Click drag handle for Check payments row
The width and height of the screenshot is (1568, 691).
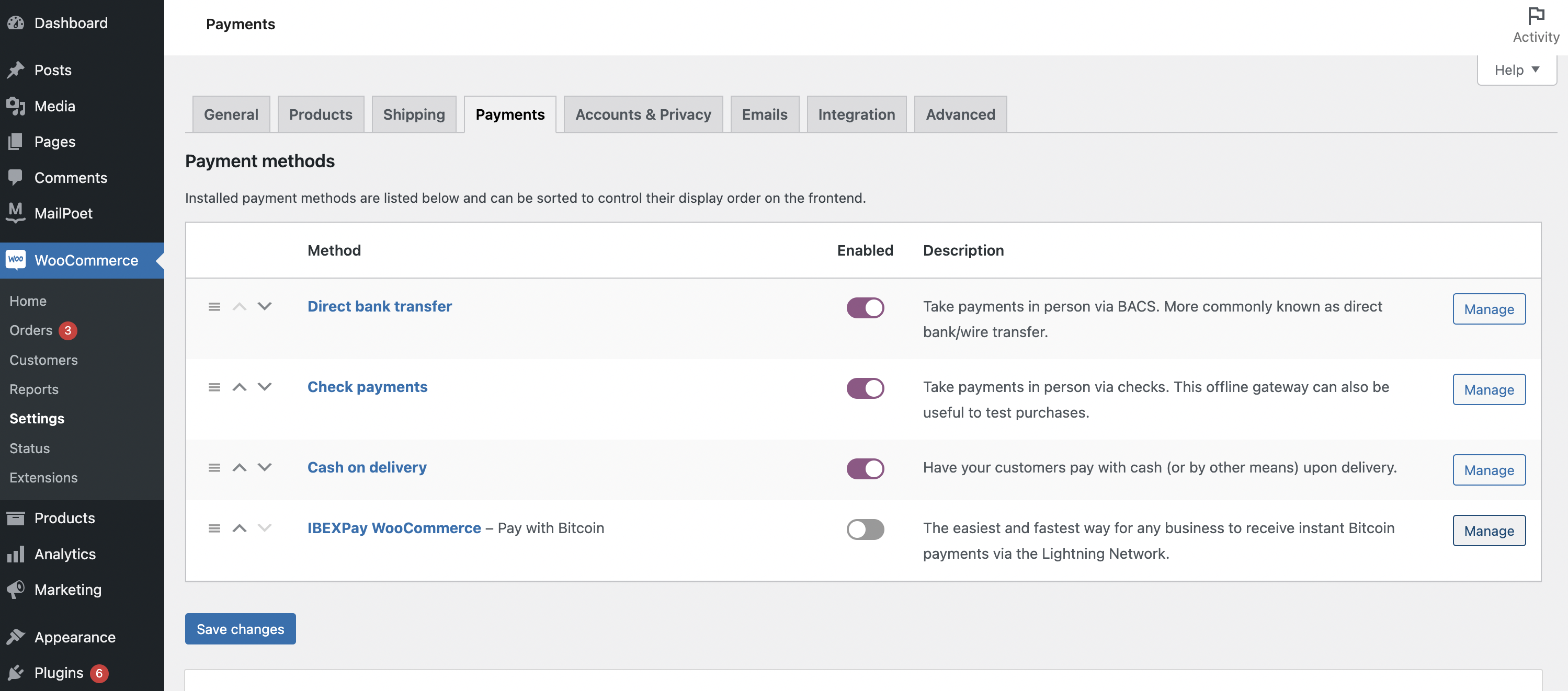(214, 387)
